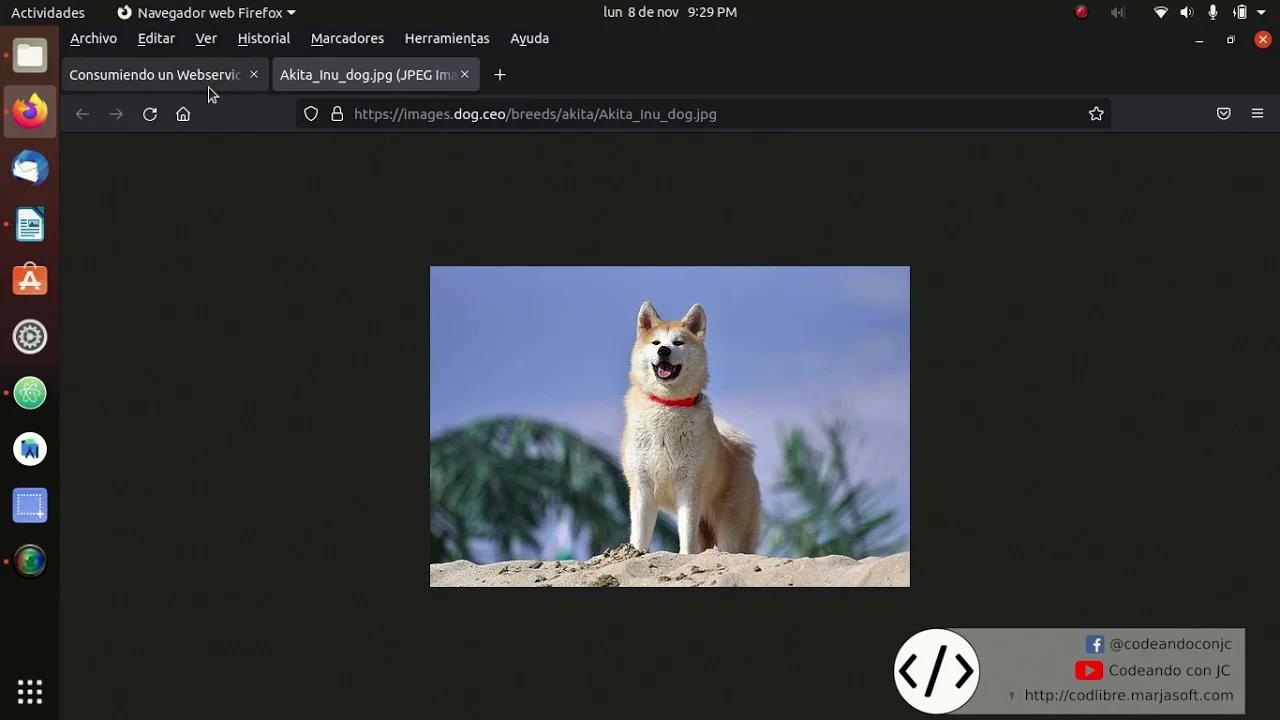The width and height of the screenshot is (1280, 720).
Task: Close the Akita_Inu_dog.jpg tab
Action: click(x=464, y=74)
